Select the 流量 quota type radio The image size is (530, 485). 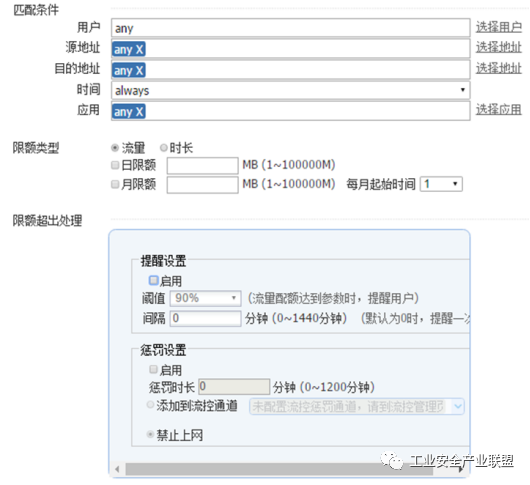(x=115, y=148)
